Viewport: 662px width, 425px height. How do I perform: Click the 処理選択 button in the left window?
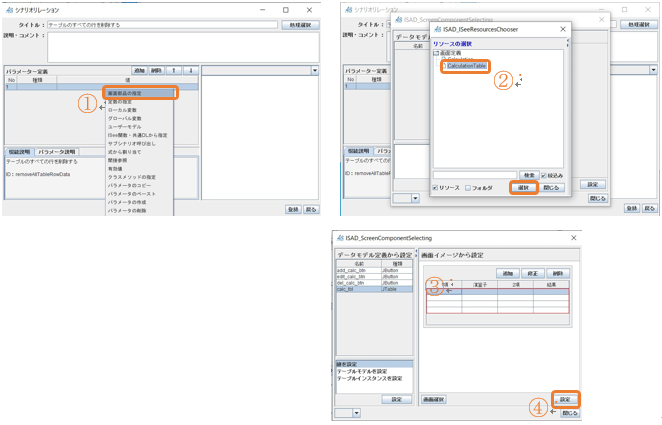coord(300,25)
